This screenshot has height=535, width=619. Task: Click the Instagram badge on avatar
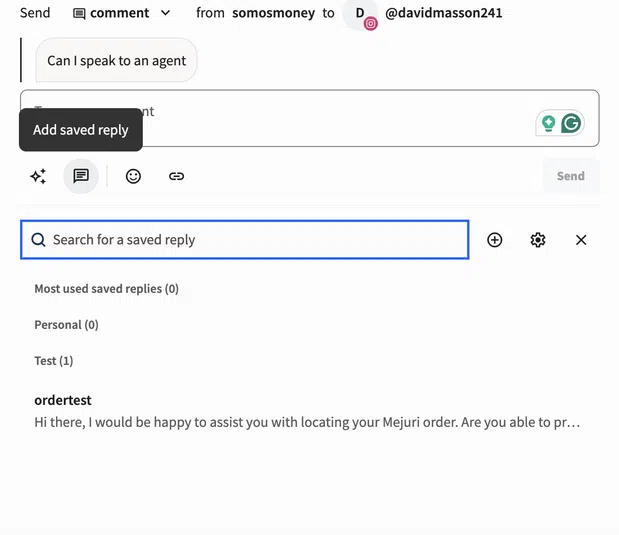point(370,24)
